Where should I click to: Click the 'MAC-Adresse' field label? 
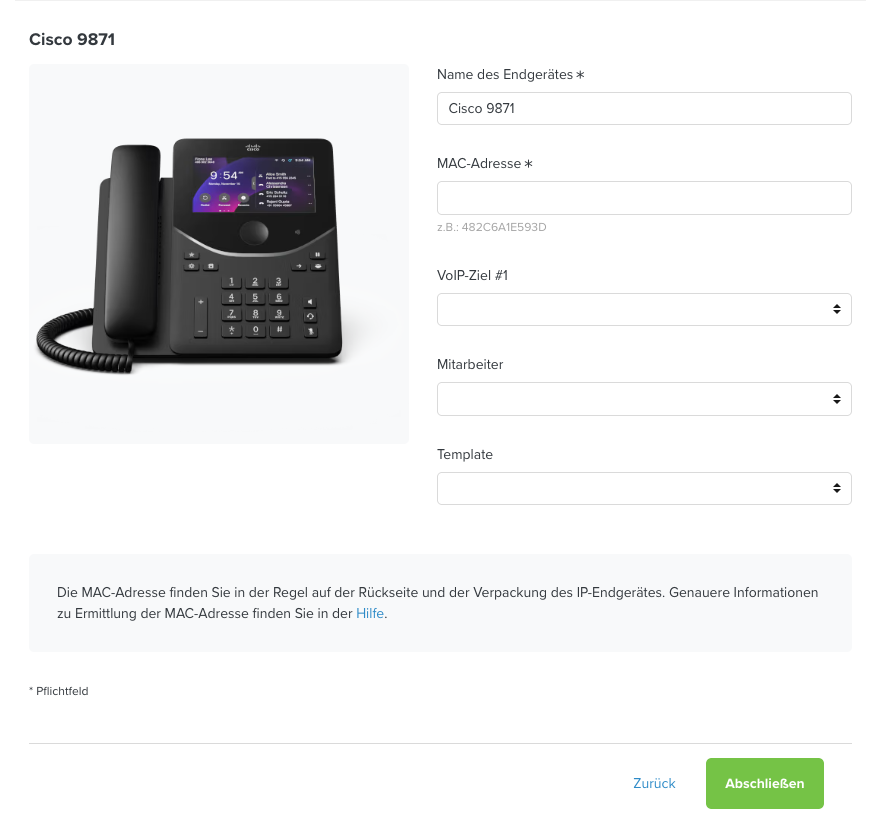tap(484, 164)
